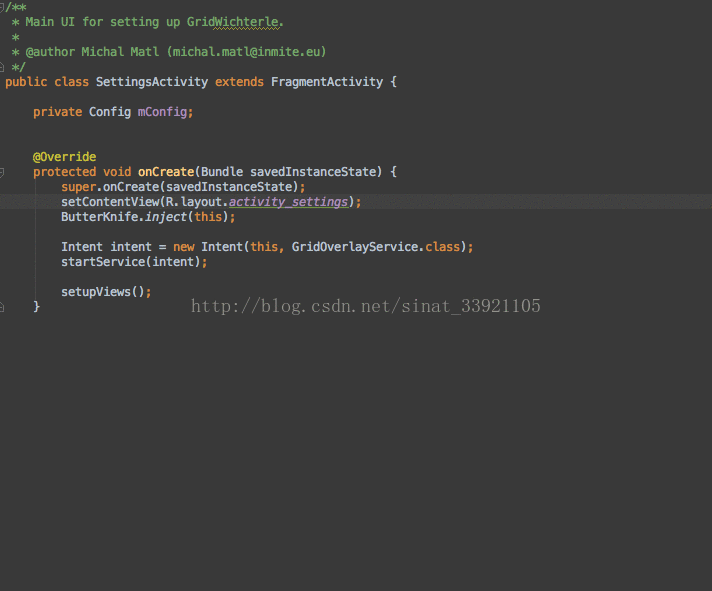The height and width of the screenshot is (591, 712).
Task: Click the Config type in field declaration
Action: tap(110, 112)
